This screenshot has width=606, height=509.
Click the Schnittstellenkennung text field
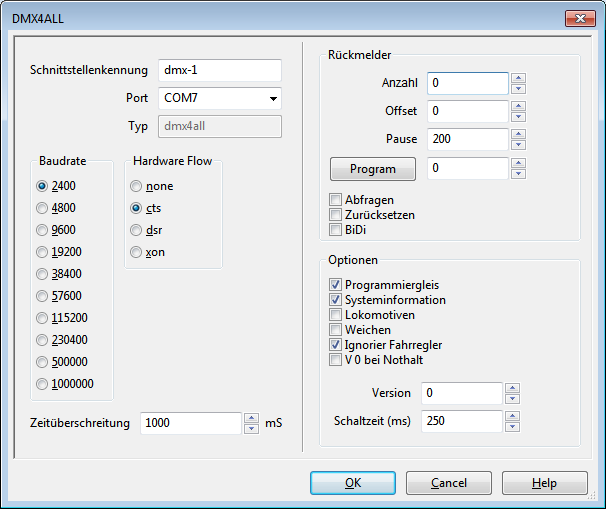click(x=220, y=70)
